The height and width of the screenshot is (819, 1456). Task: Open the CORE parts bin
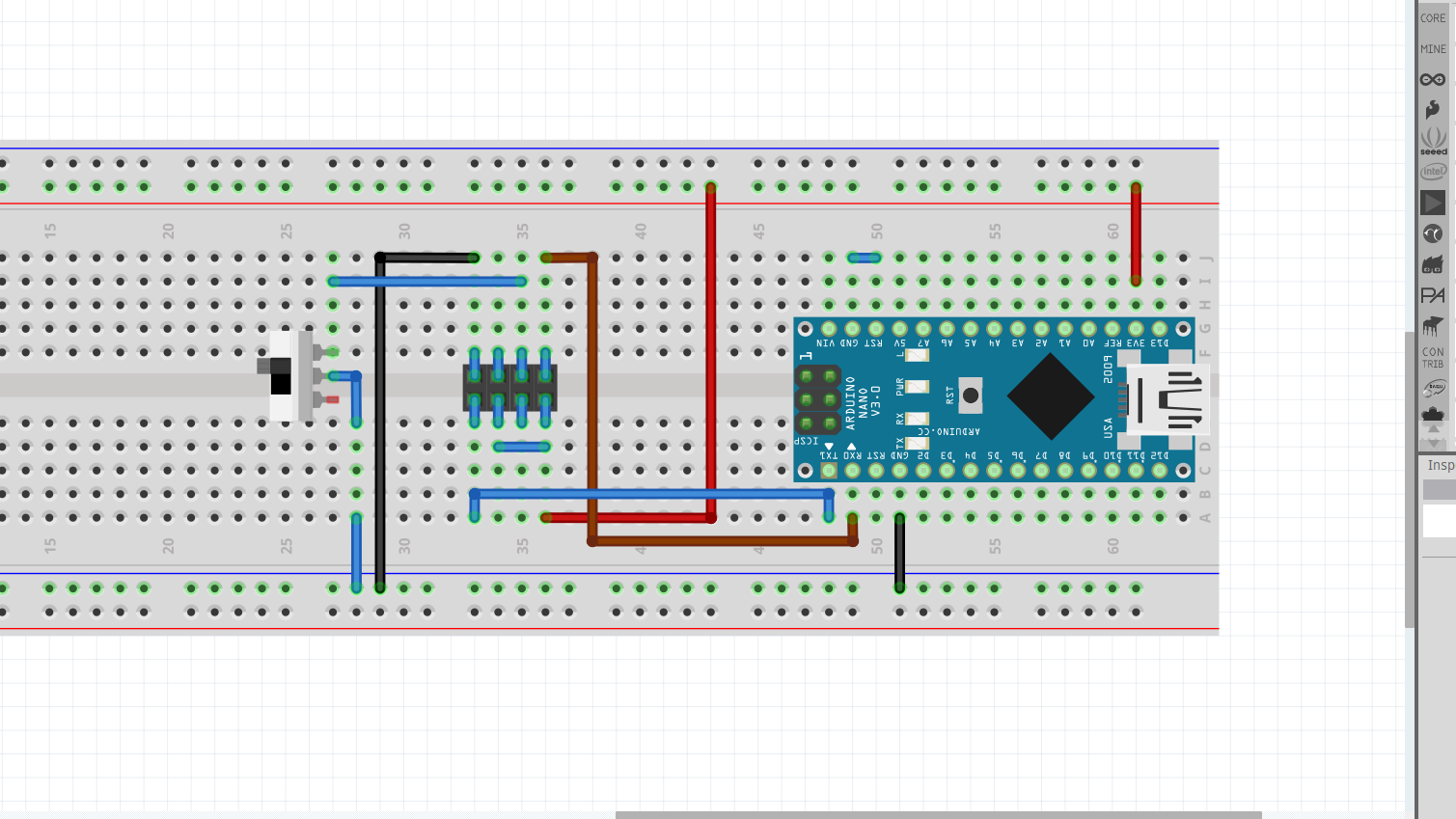pos(1433,17)
